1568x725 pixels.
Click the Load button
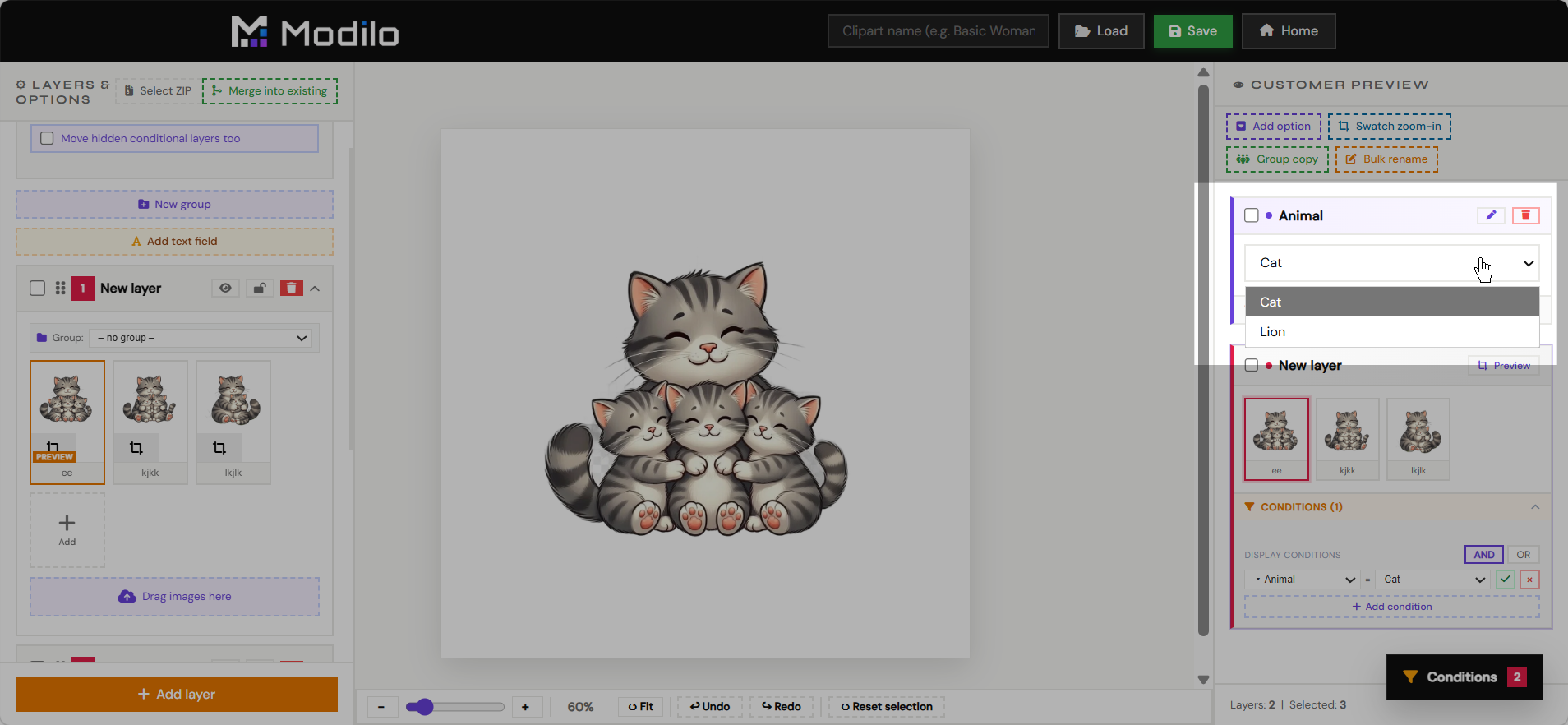click(x=1101, y=31)
